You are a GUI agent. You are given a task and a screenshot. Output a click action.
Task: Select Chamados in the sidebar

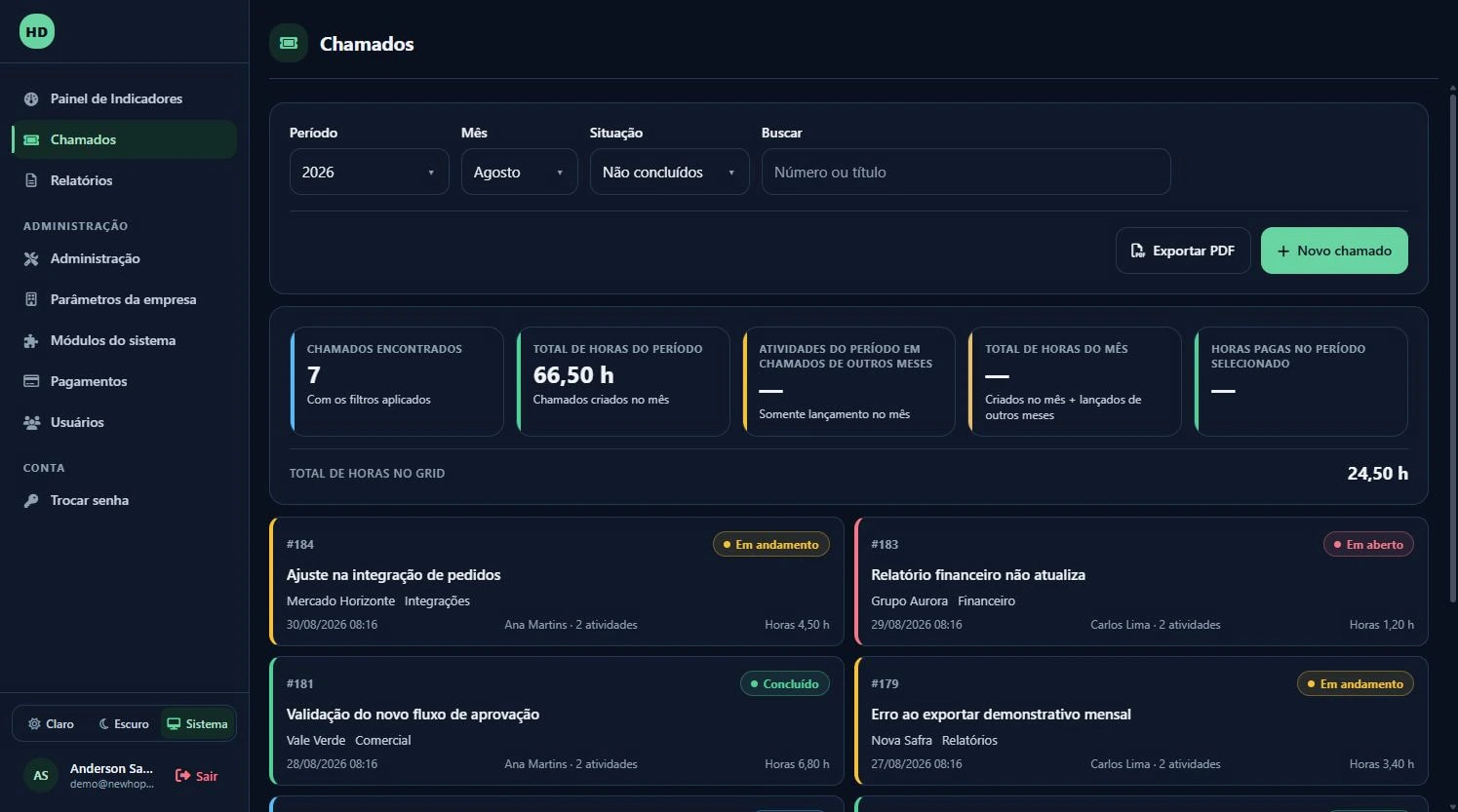coord(124,139)
